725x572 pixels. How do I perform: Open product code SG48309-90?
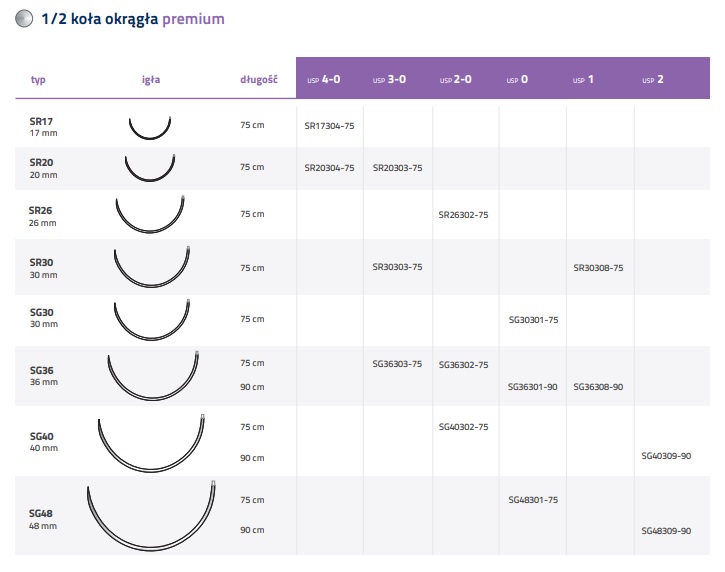click(666, 531)
